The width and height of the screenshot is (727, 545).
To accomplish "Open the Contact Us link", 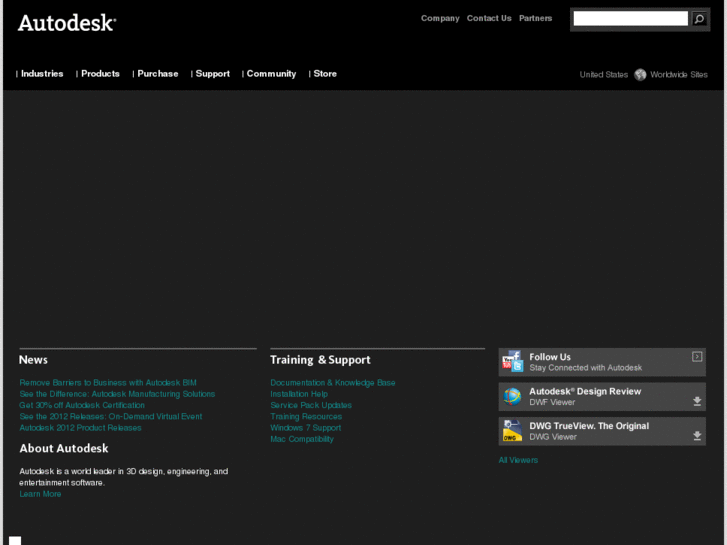I will coord(489,18).
